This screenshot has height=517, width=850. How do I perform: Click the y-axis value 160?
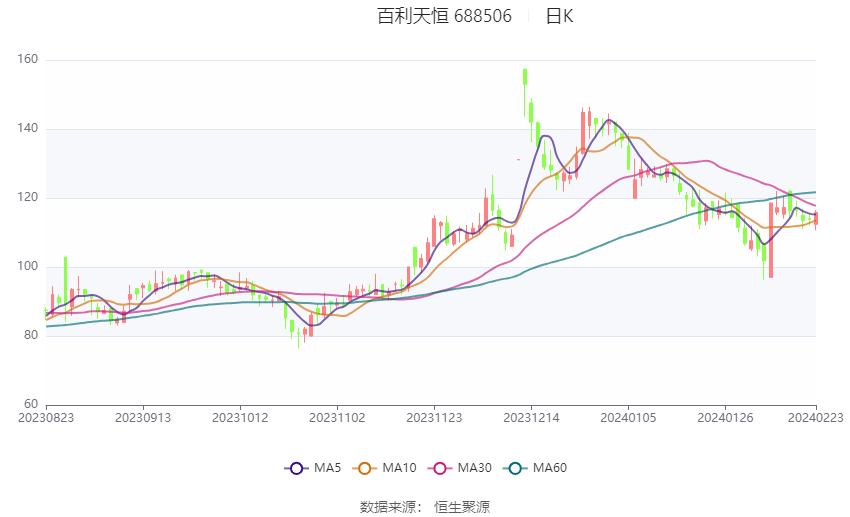coord(28,59)
